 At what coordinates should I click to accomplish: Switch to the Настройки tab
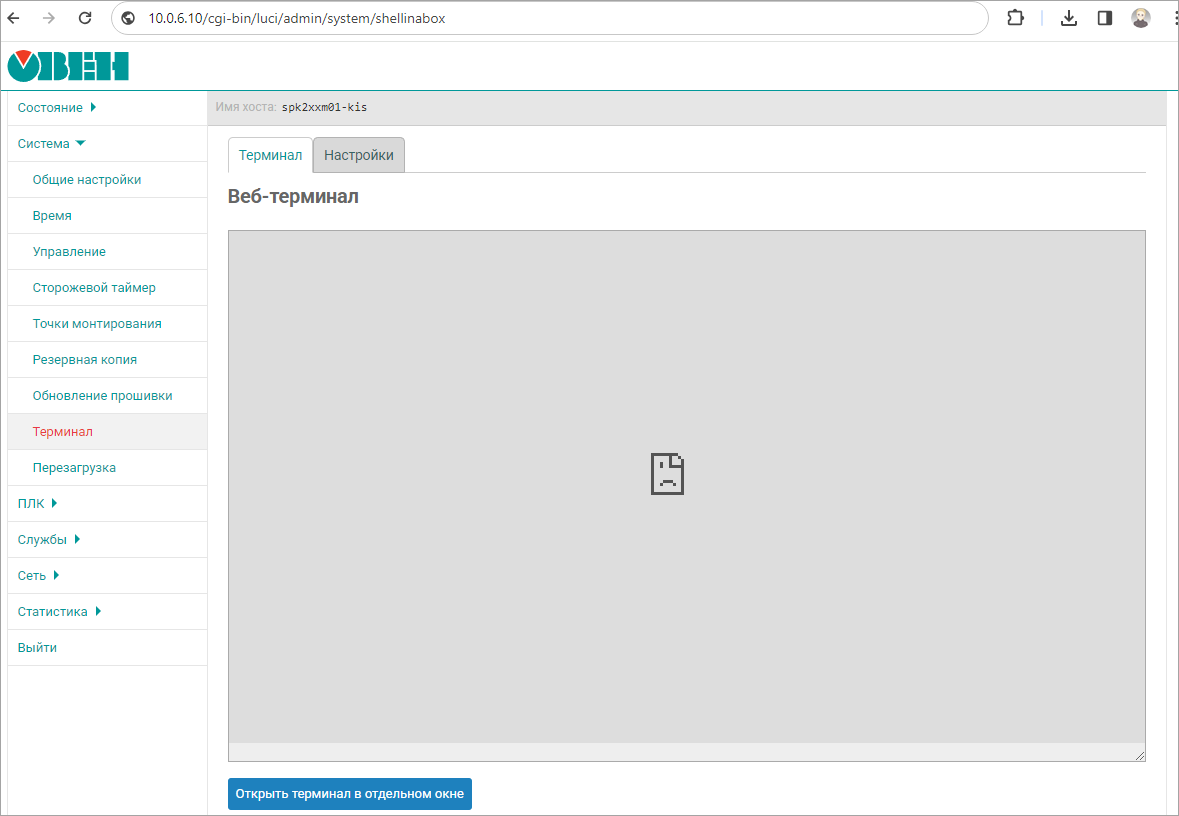click(359, 156)
